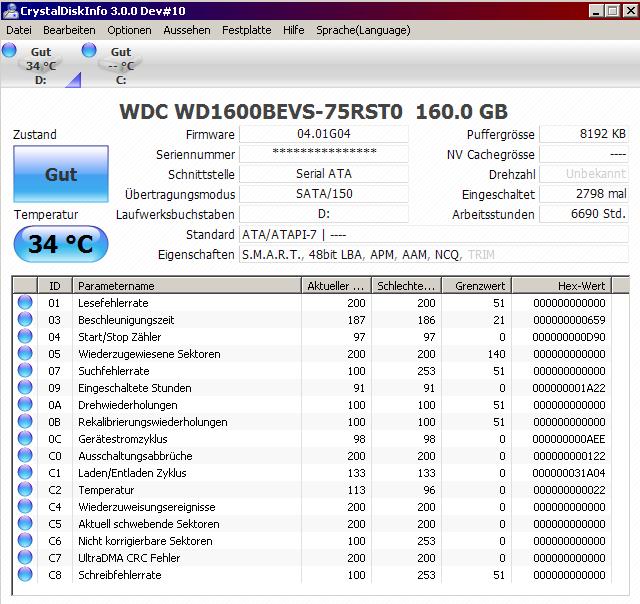The height and width of the screenshot is (604, 640).
Task: Click status orb of Wiederzugewiesene Sektoren row
Action: coord(25,353)
